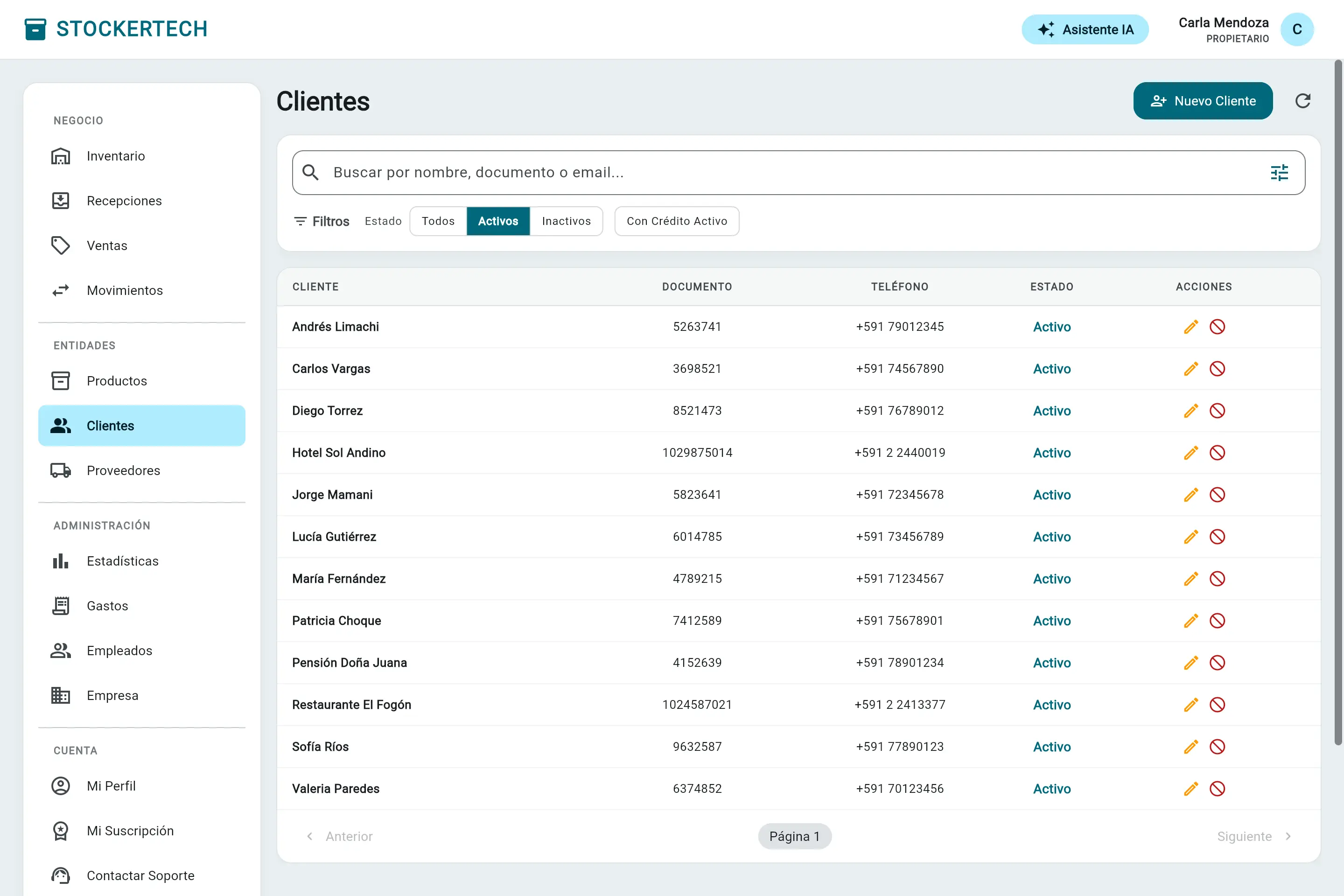
Task: Edit client María Fernández
Action: pos(1191,579)
